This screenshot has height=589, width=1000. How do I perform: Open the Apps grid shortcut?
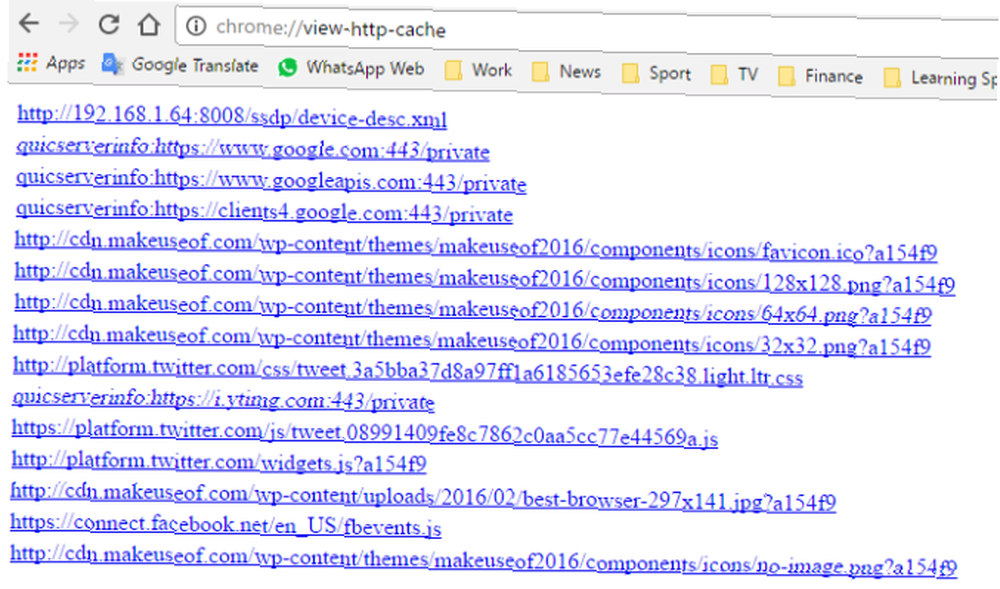coord(51,63)
